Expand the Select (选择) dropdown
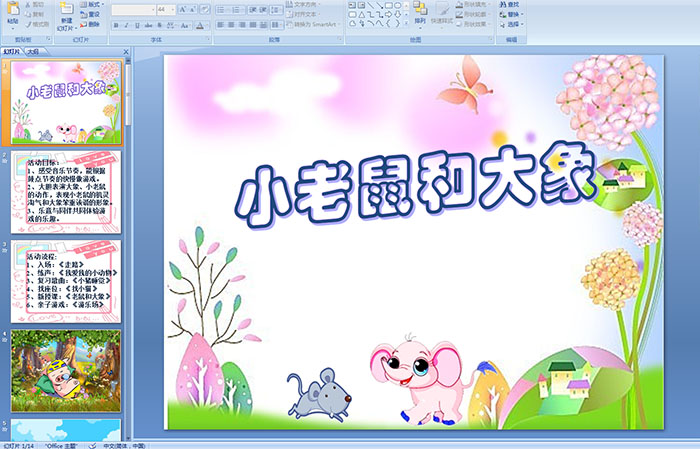700x449 pixels. (x=510, y=25)
